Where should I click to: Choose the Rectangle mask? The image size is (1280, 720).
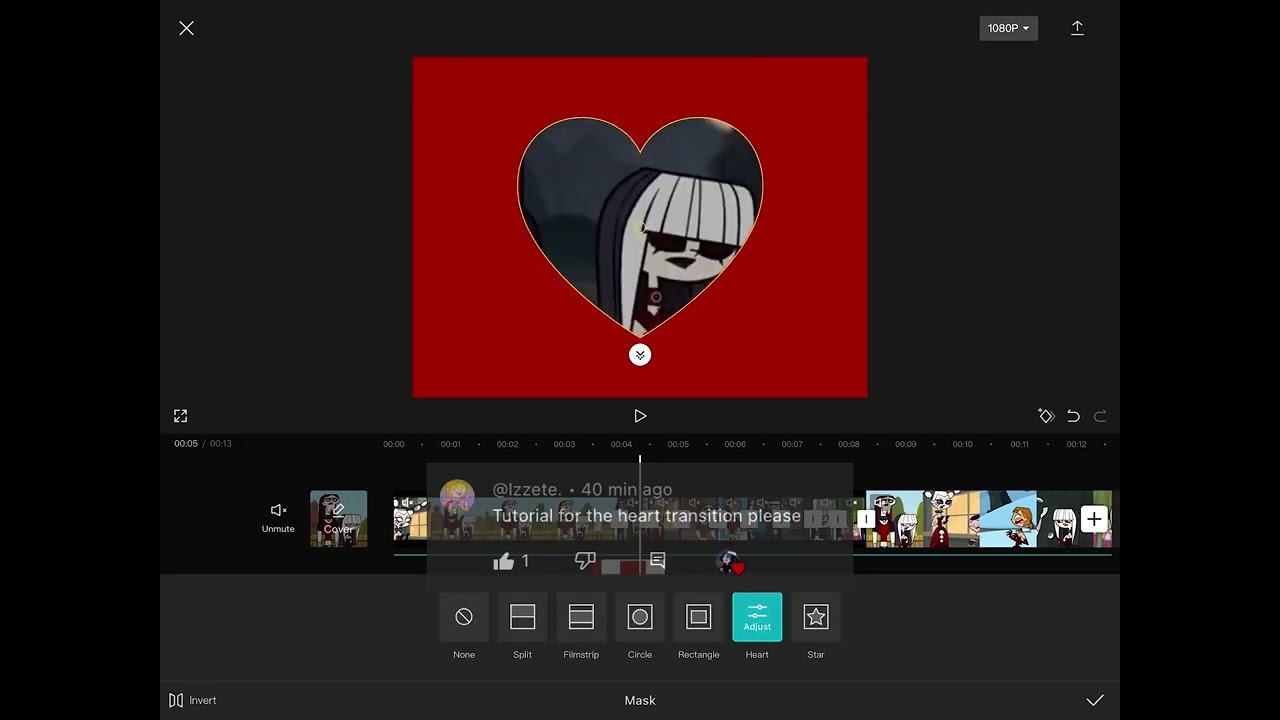[x=698, y=617]
